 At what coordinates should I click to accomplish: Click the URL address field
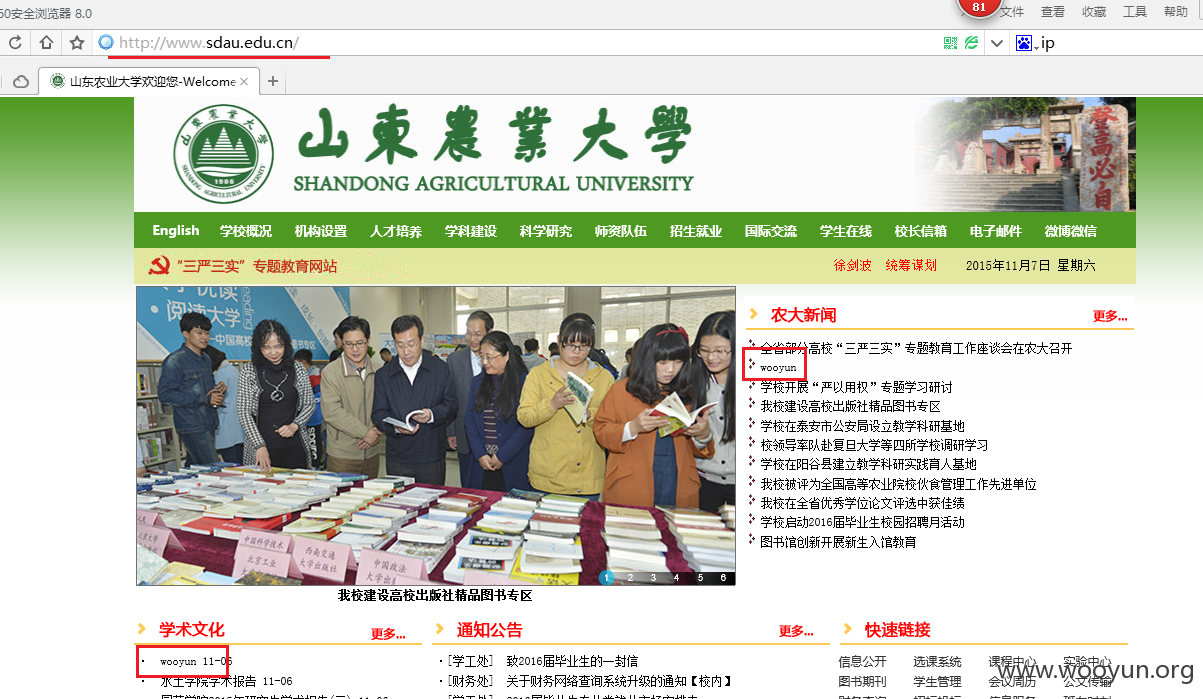pos(515,43)
